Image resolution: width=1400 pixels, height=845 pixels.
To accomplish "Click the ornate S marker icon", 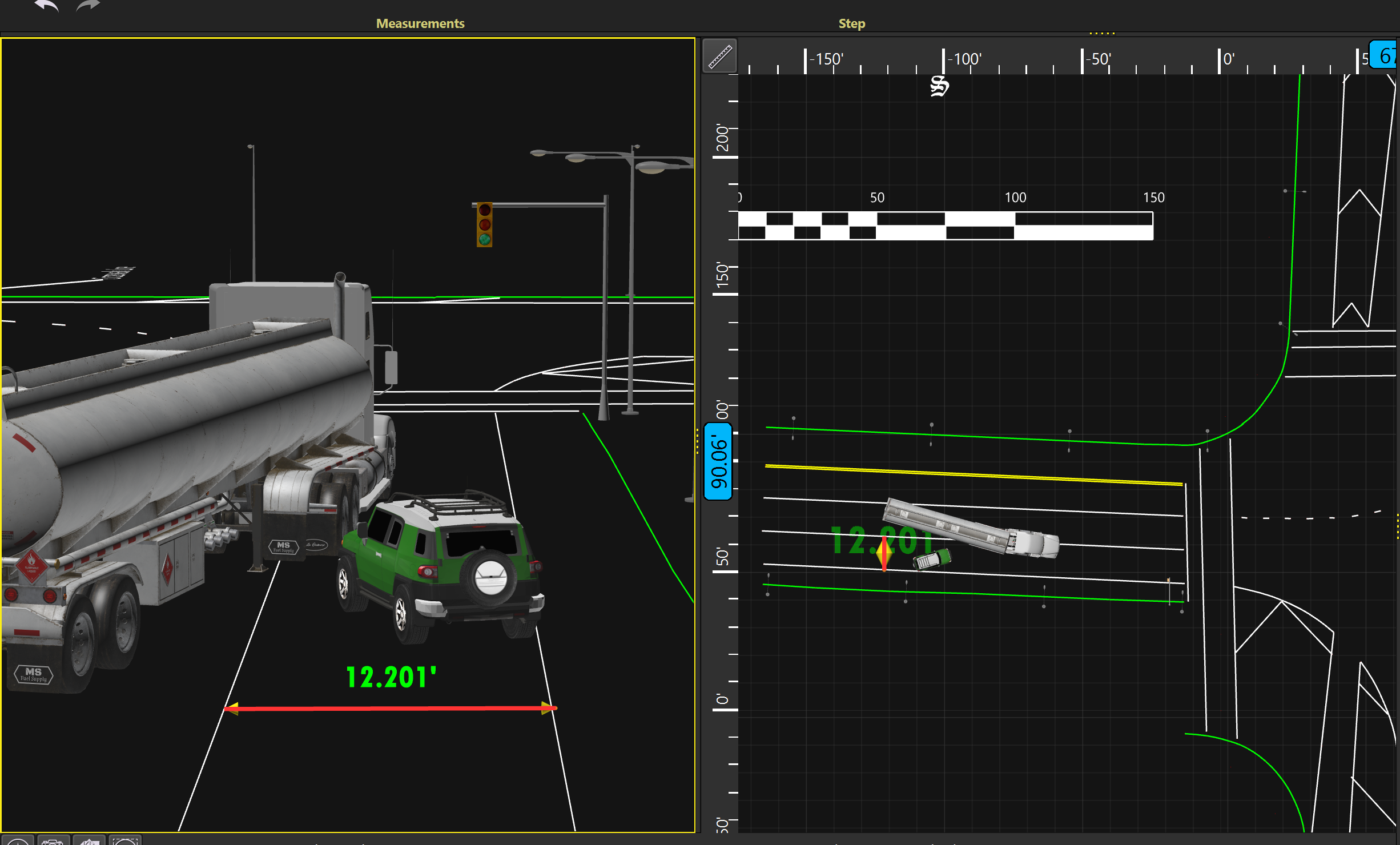I will (939, 86).
